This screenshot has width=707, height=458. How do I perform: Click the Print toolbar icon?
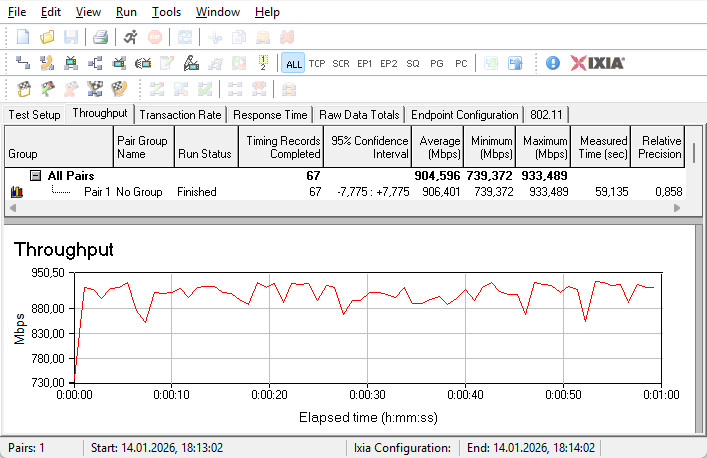[100, 37]
